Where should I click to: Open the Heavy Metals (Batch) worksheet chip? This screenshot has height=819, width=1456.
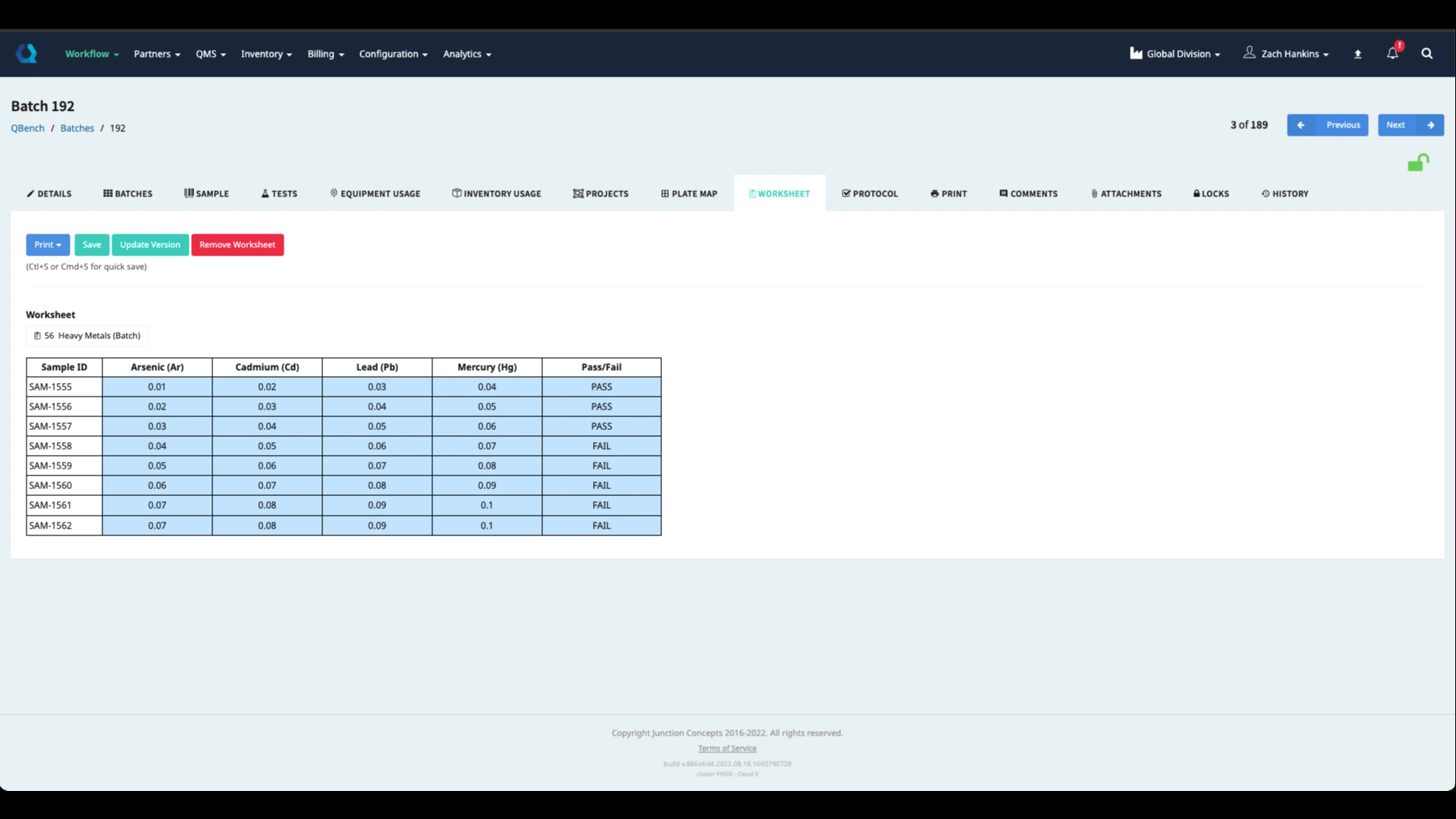[x=87, y=335]
